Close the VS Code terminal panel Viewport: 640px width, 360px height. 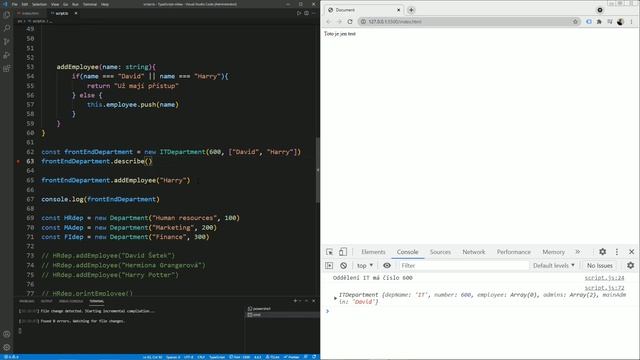pyautogui.click(x=313, y=301)
